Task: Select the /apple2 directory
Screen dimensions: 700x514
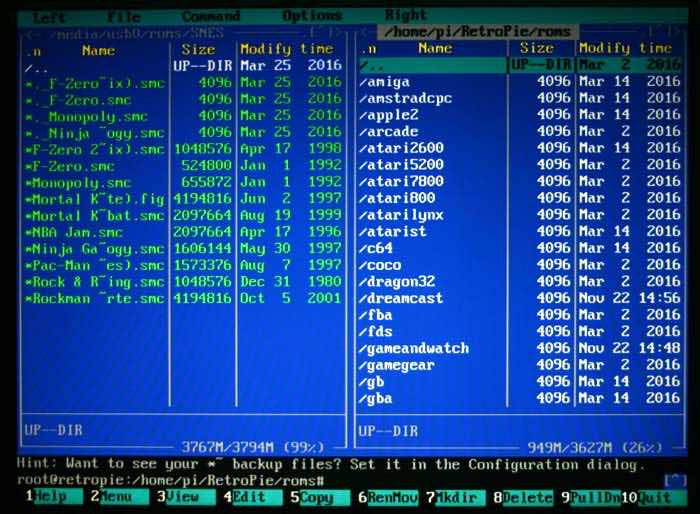Action: click(x=520, y=115)
